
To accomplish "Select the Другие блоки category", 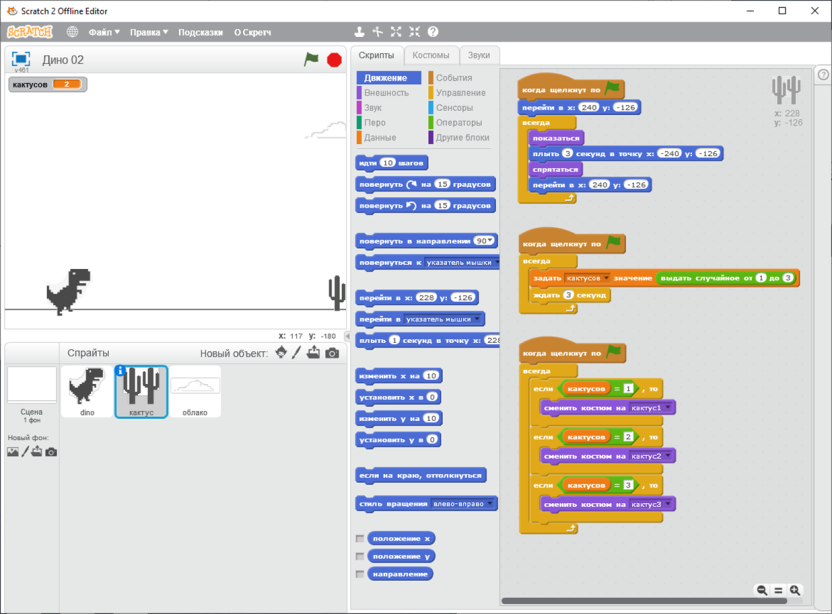I will pos(462,137).
